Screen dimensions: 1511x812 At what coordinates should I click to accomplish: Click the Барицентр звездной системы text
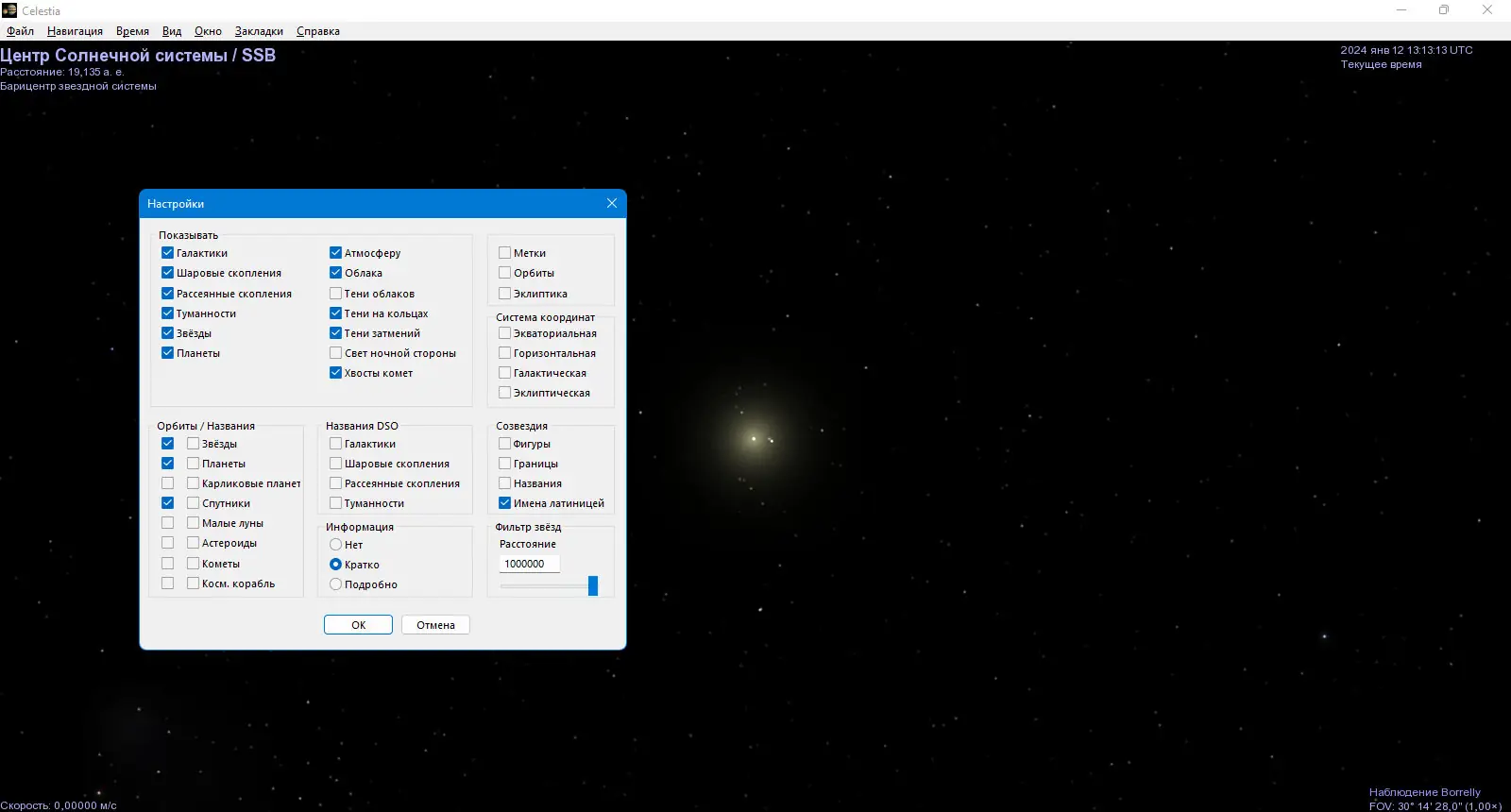pos(78,86)
